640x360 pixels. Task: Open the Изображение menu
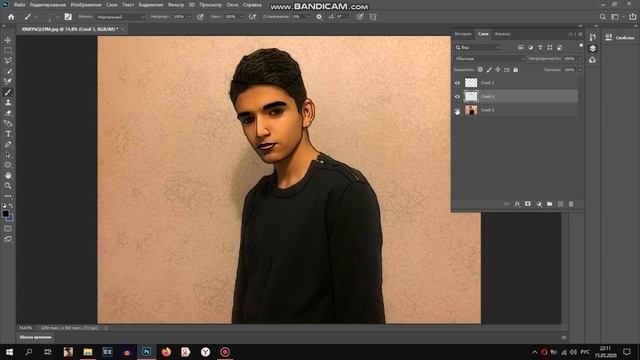point(86,5)
